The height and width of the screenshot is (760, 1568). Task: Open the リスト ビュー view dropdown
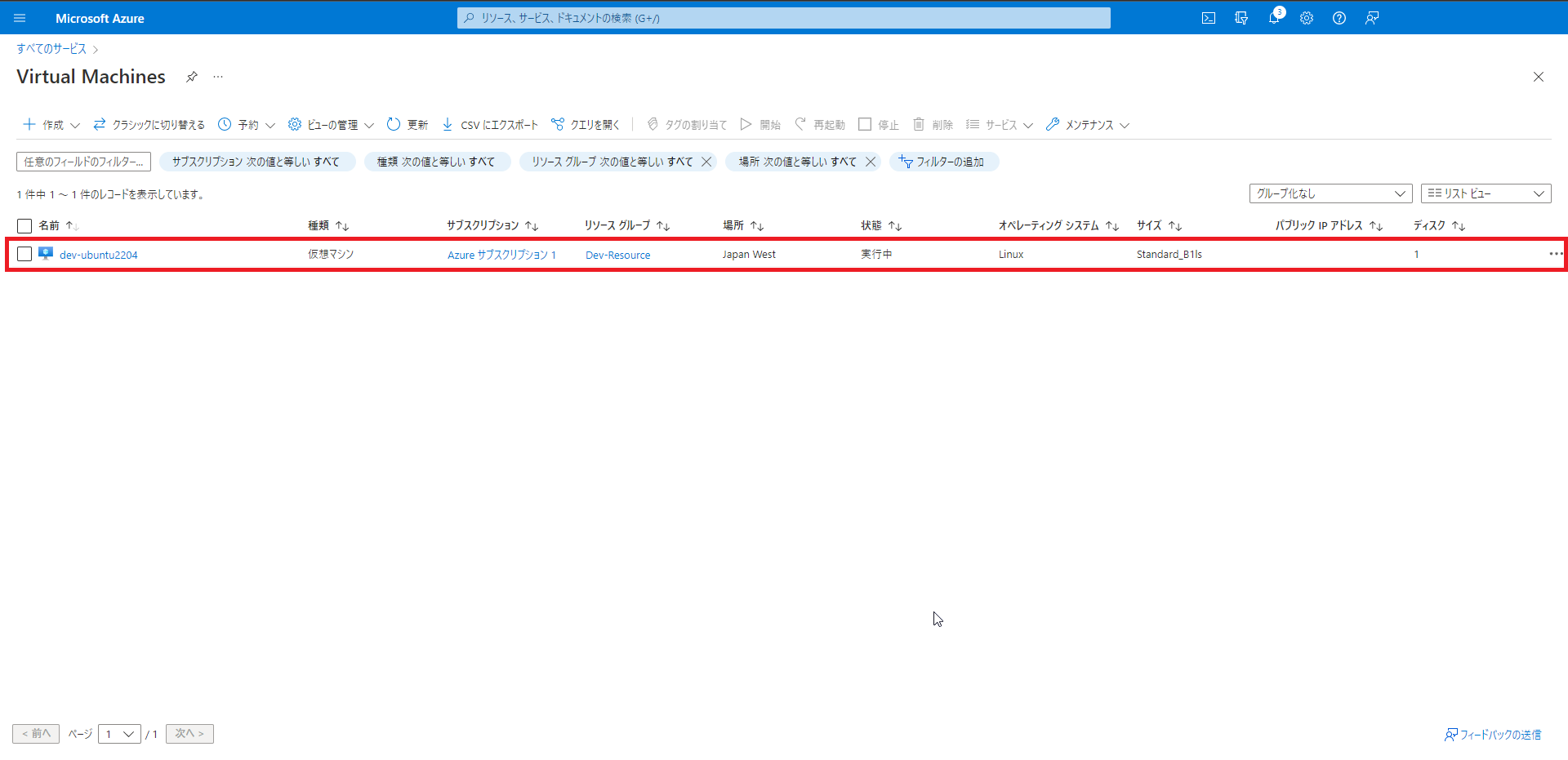click(x=1486, y=193)
